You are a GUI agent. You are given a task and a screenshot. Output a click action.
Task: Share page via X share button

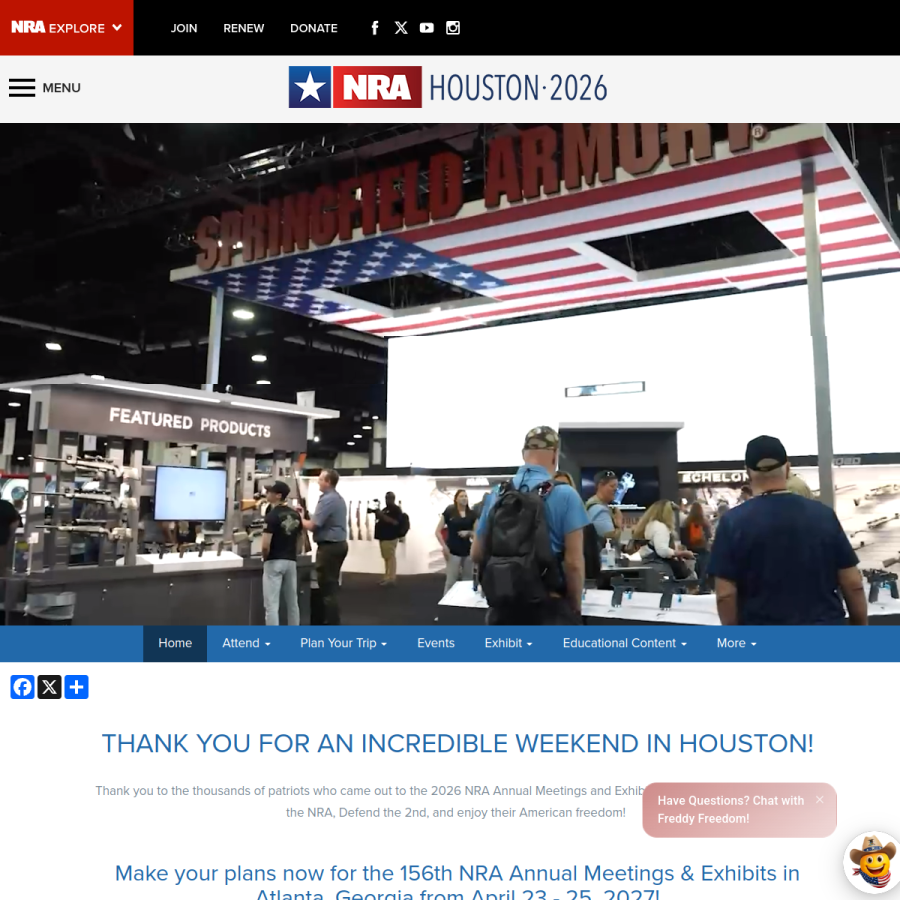49,687
